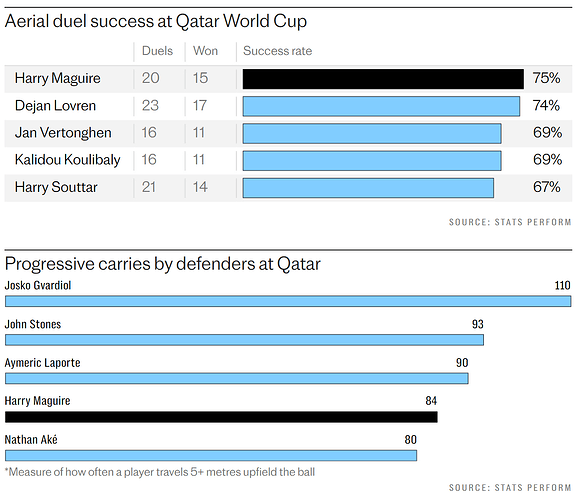Click the lower Stats Perform source credit
The width and height of the screenshot is (581, 500).
[510, 487]
